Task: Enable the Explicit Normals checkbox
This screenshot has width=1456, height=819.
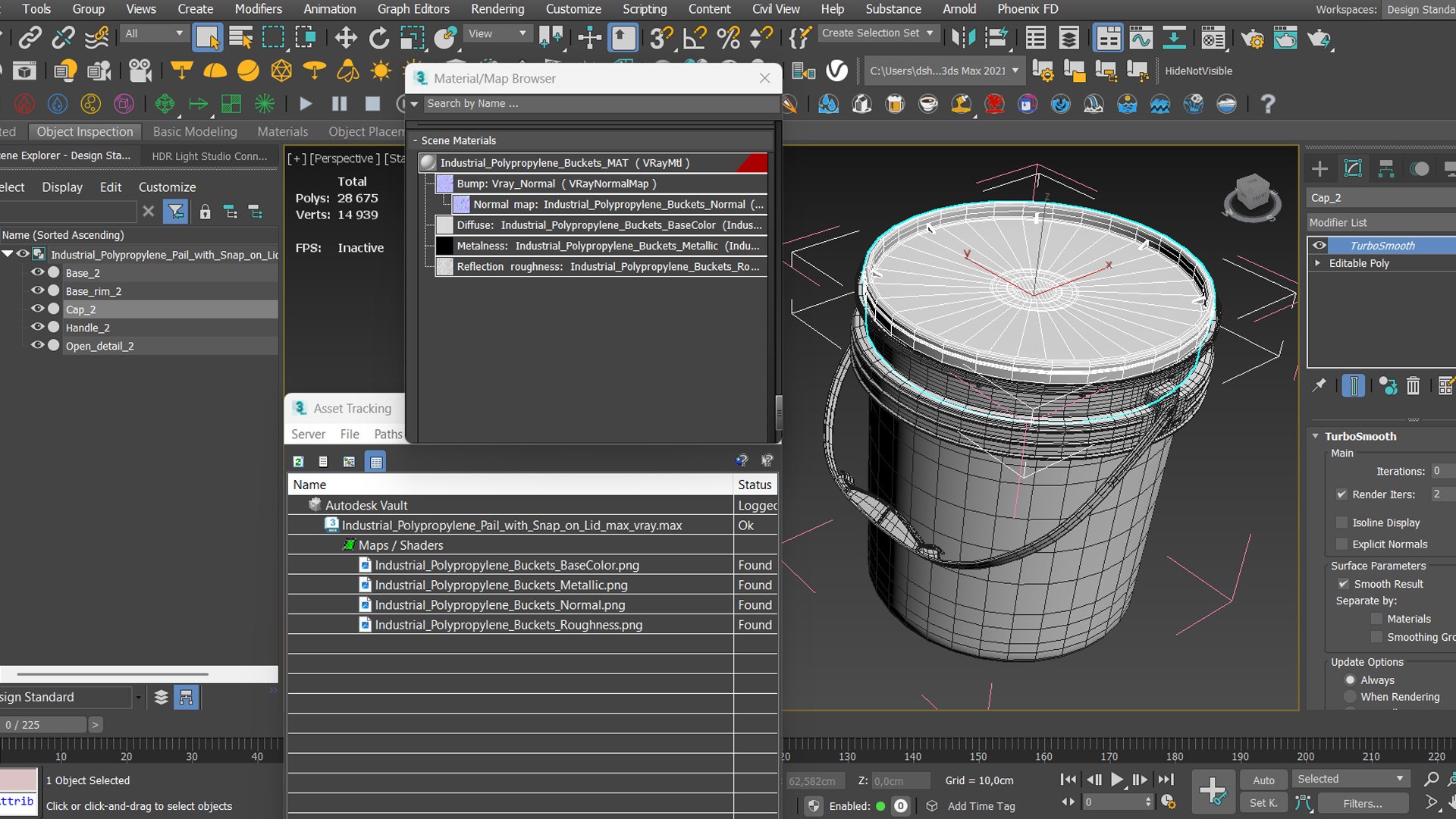Action: click(1341, 544)
